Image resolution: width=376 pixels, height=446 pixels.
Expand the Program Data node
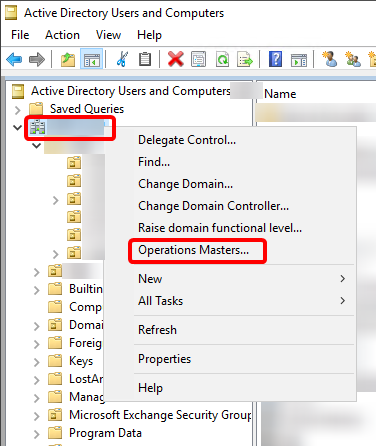click(37, 434)
